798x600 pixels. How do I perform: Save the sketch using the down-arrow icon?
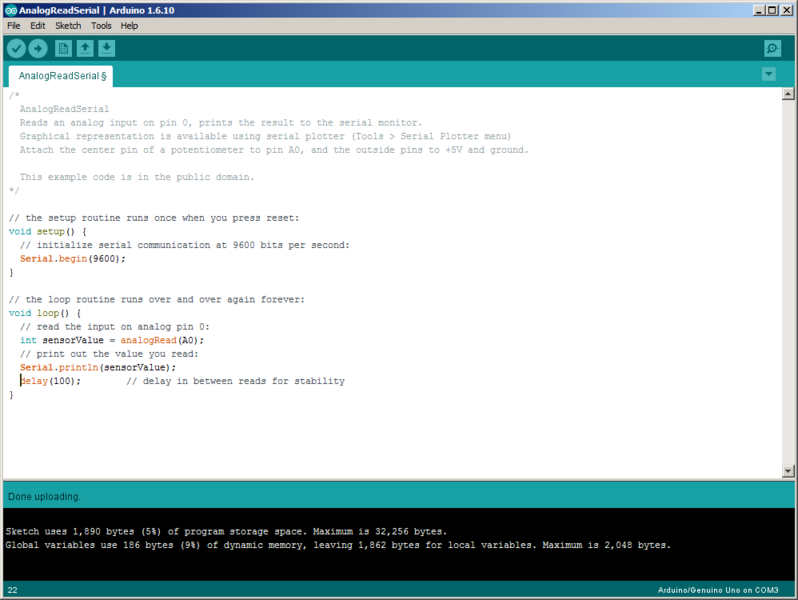click(x=106, y=48)
